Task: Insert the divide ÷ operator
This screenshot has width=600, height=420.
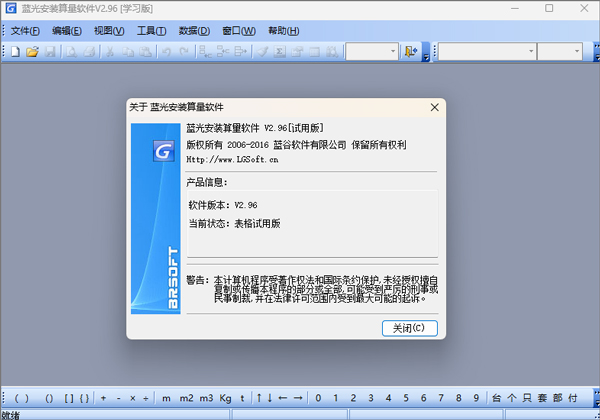Action: (x=146, y=398)
